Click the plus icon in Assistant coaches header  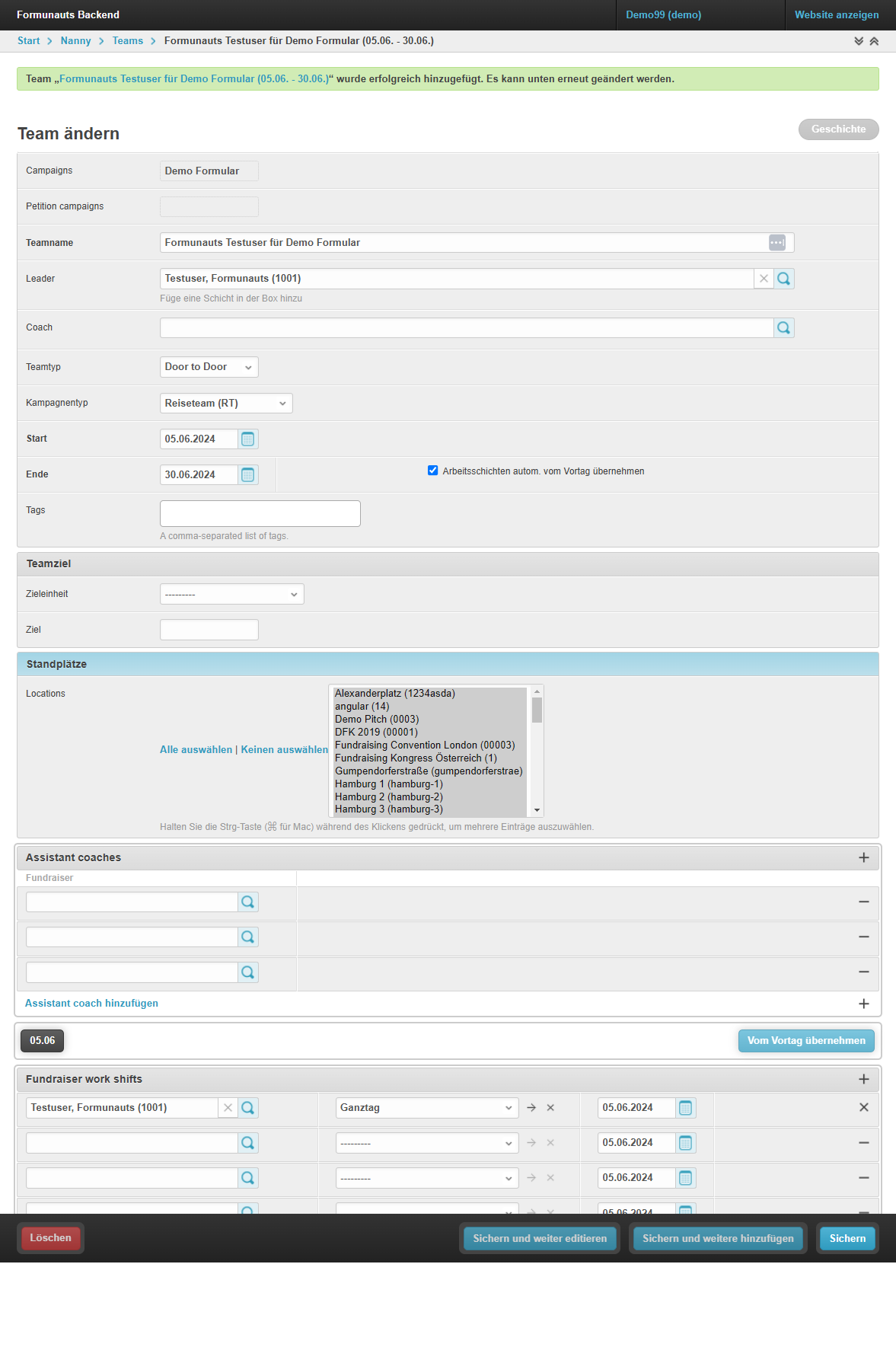tap(864, 857)
